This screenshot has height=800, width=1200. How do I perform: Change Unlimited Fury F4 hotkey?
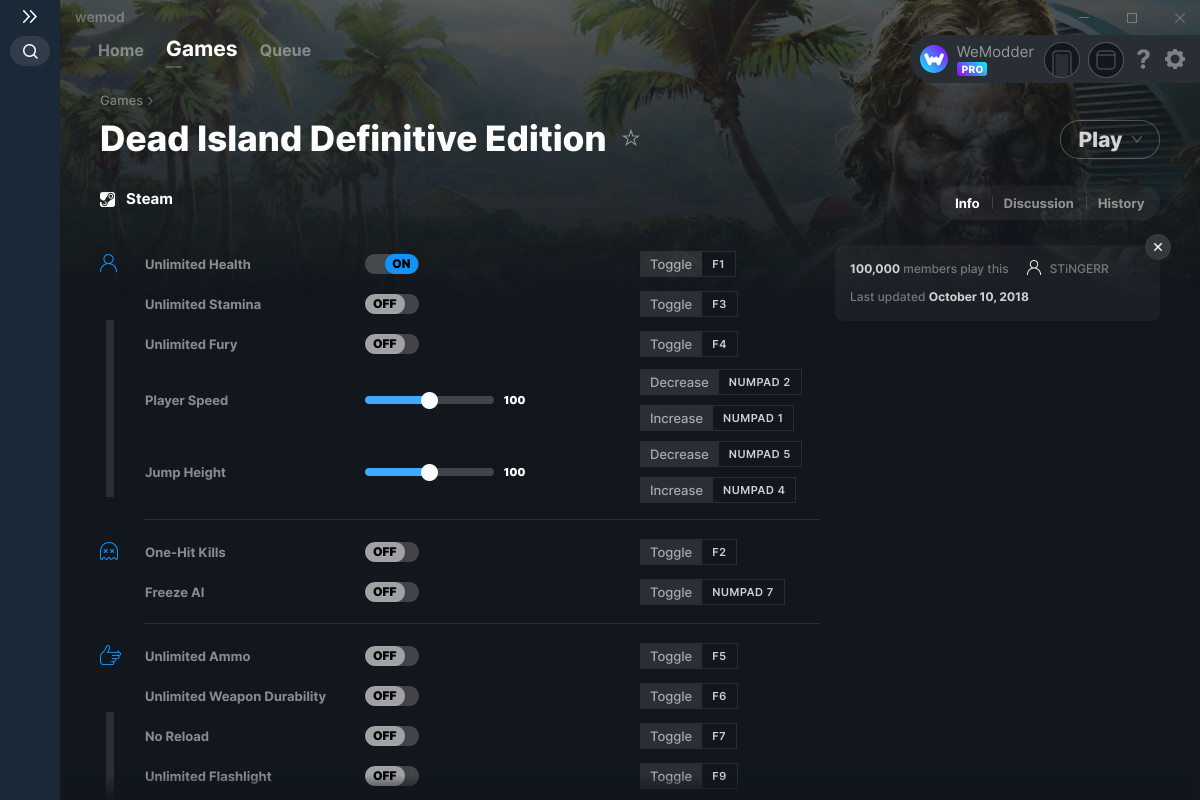coord(719,344)
